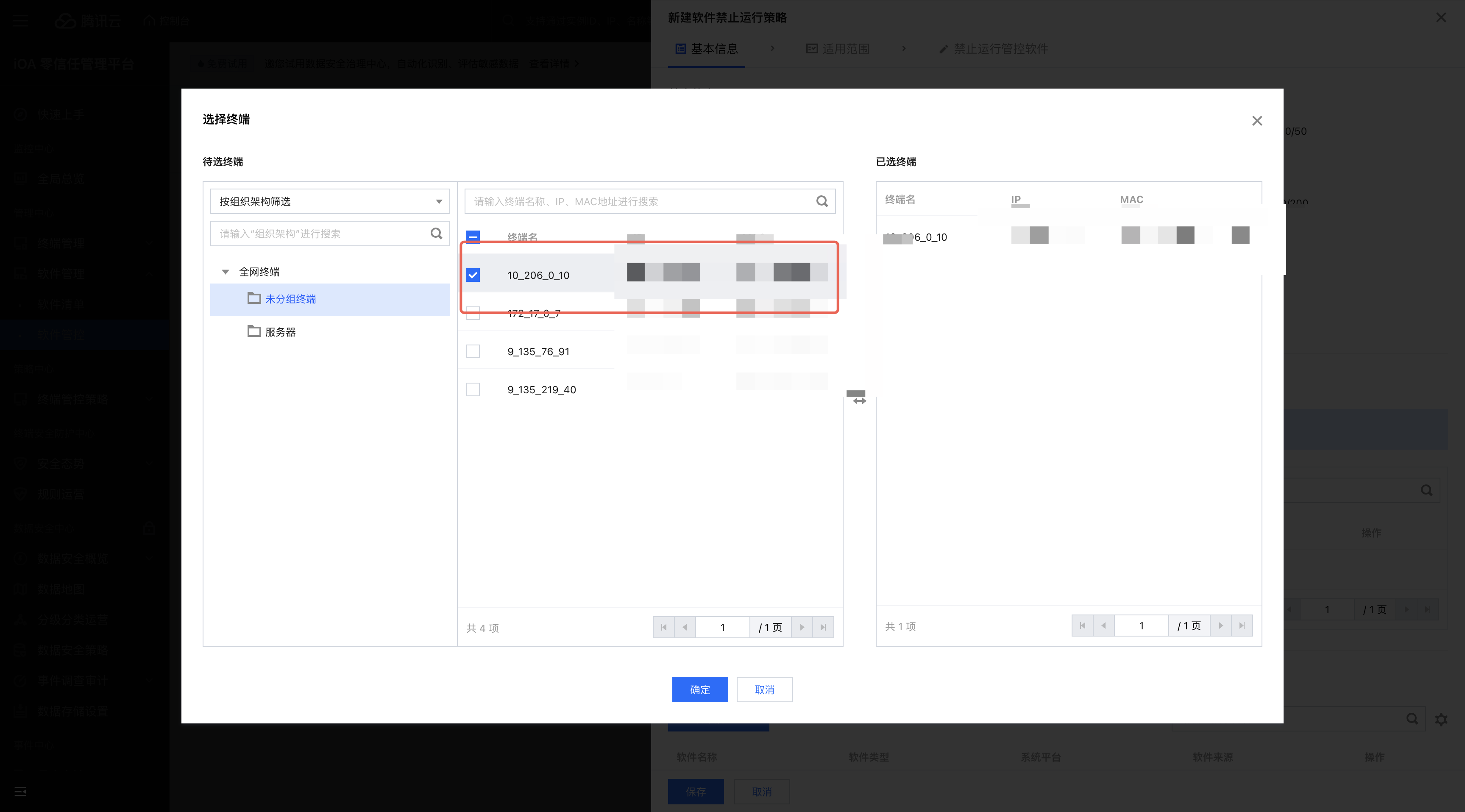Focus the terminal name/IP/MAC search field
Viewport: 1465px width, 812px height.
[637, 201]
